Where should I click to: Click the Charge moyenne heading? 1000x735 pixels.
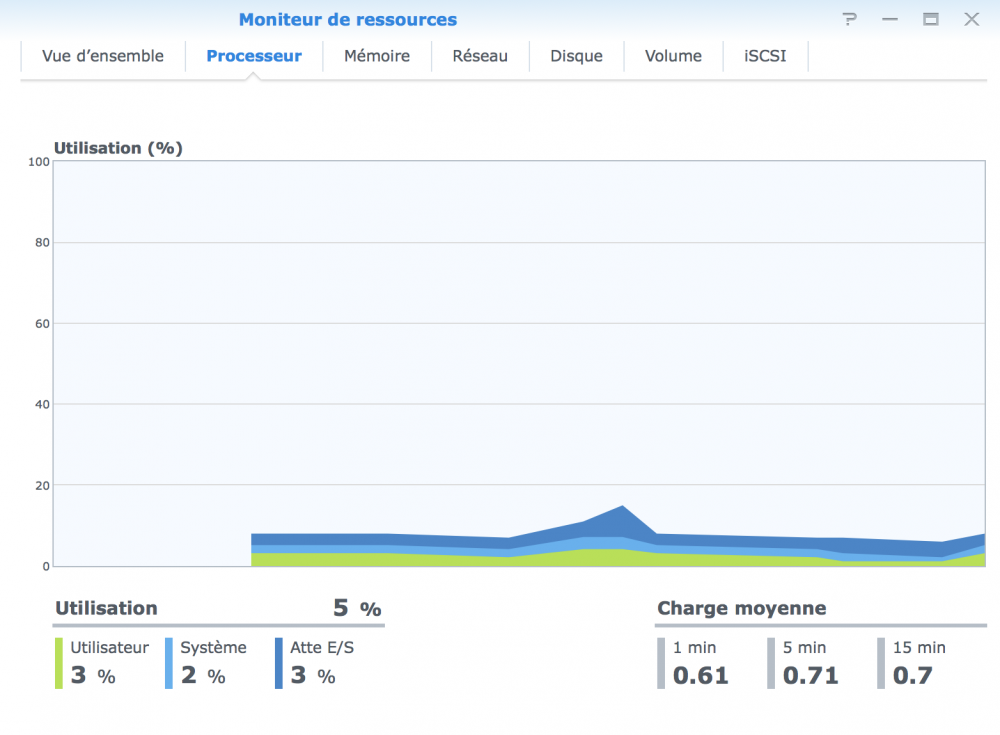[742, 608]
